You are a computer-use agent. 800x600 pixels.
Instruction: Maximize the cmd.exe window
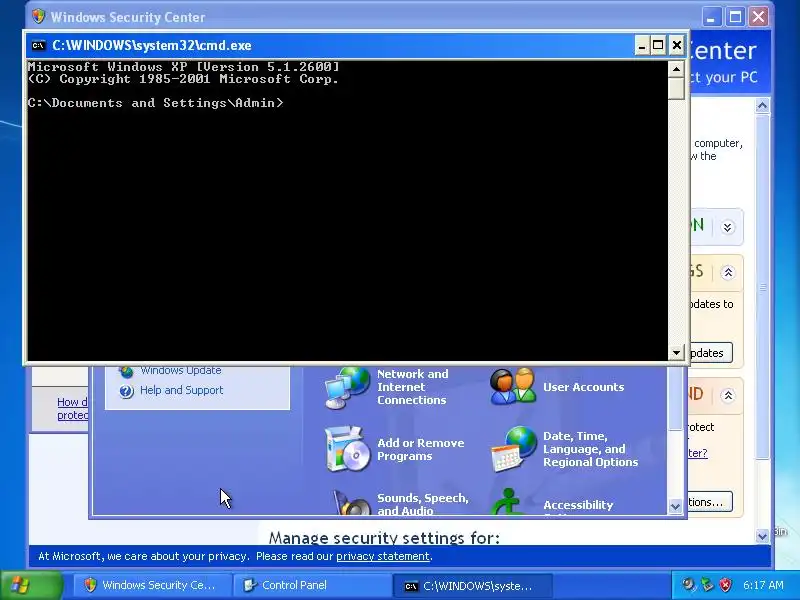coord(658,46)
